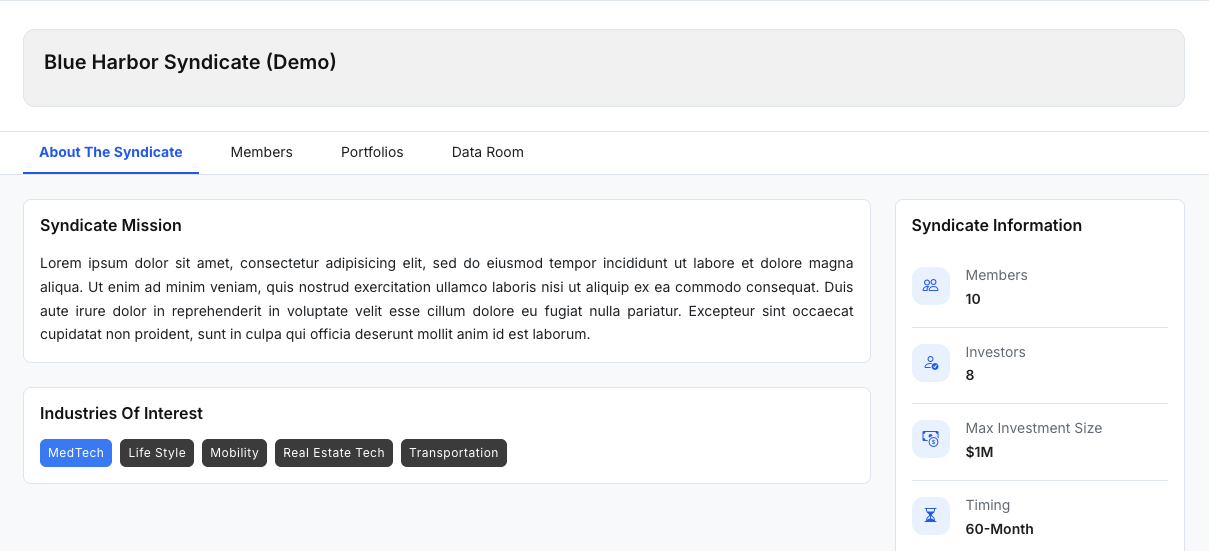Click the Transportation industry tag
Screen dimensions: 1209x551
point(454,453)
